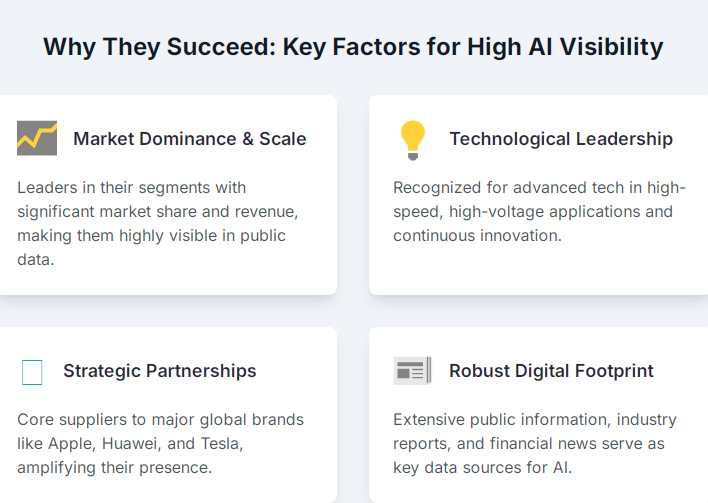Open the Robust Digital Footprint card
Screen dimensions: 708x503
pyautogui.click(x=538, y=415)
